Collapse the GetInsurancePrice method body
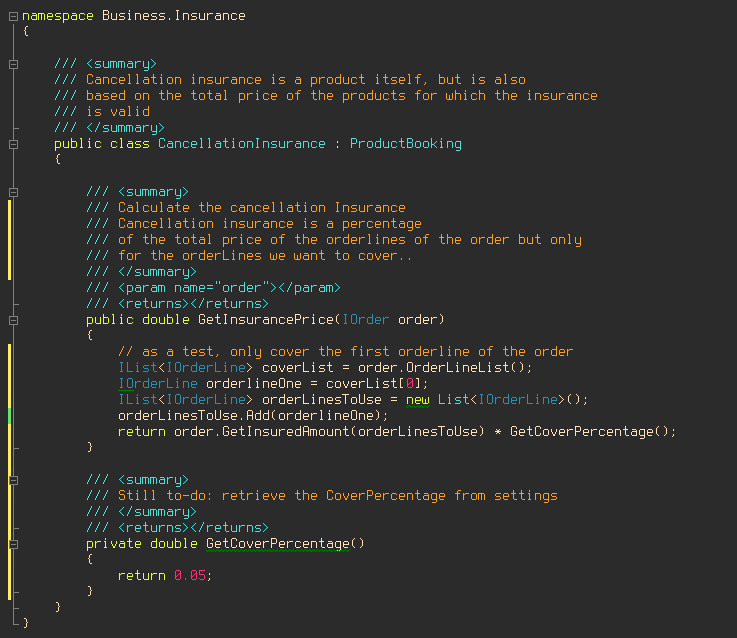Screen dimensions: 737x638 (x=13, y=320)
